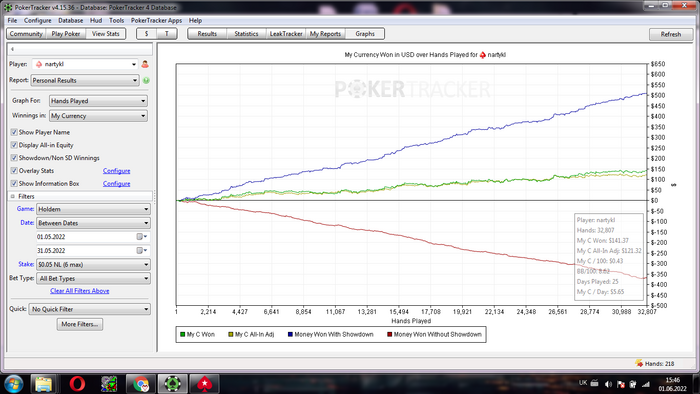Open Graph For dropdown Hands Played

point(98,101)
